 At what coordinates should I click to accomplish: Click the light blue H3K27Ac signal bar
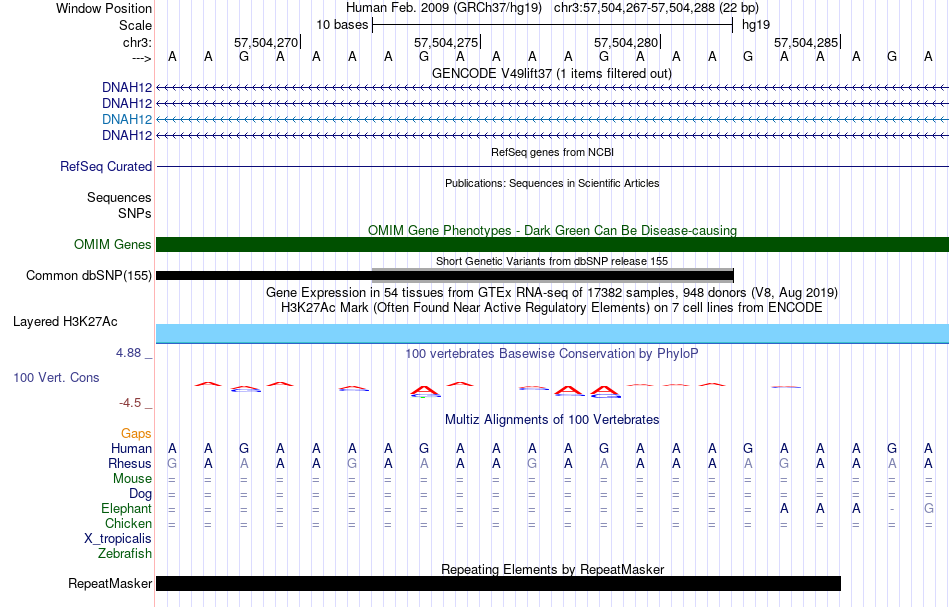552,334
